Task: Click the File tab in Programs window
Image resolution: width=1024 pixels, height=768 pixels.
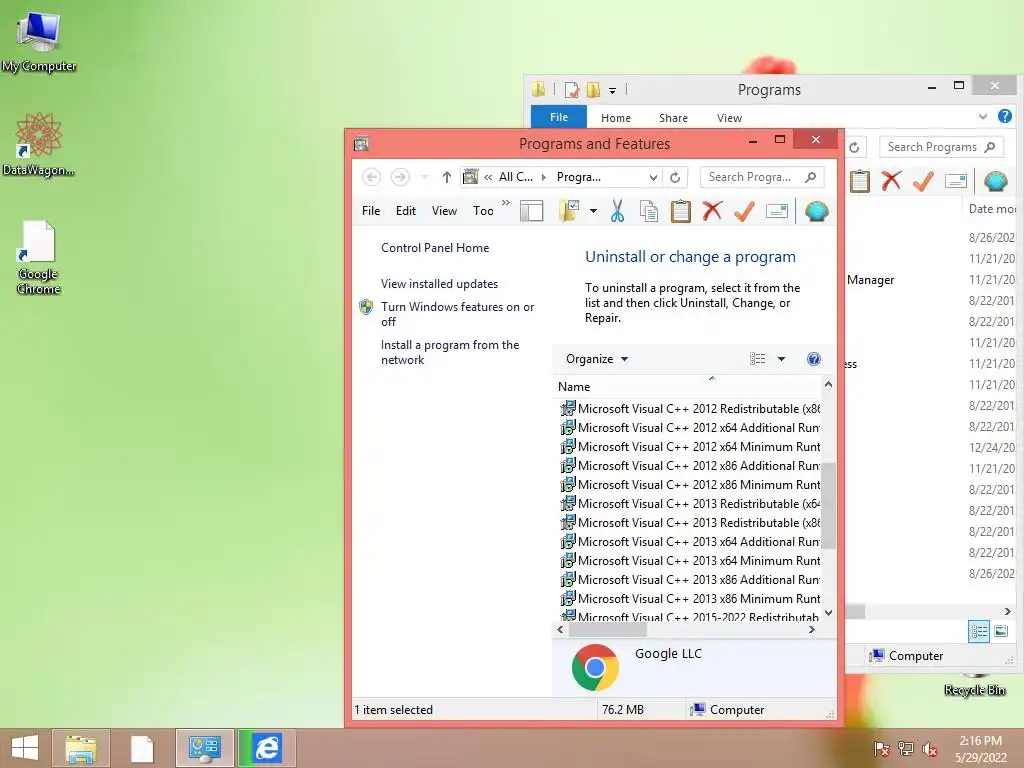Action: tap(559, 117)
